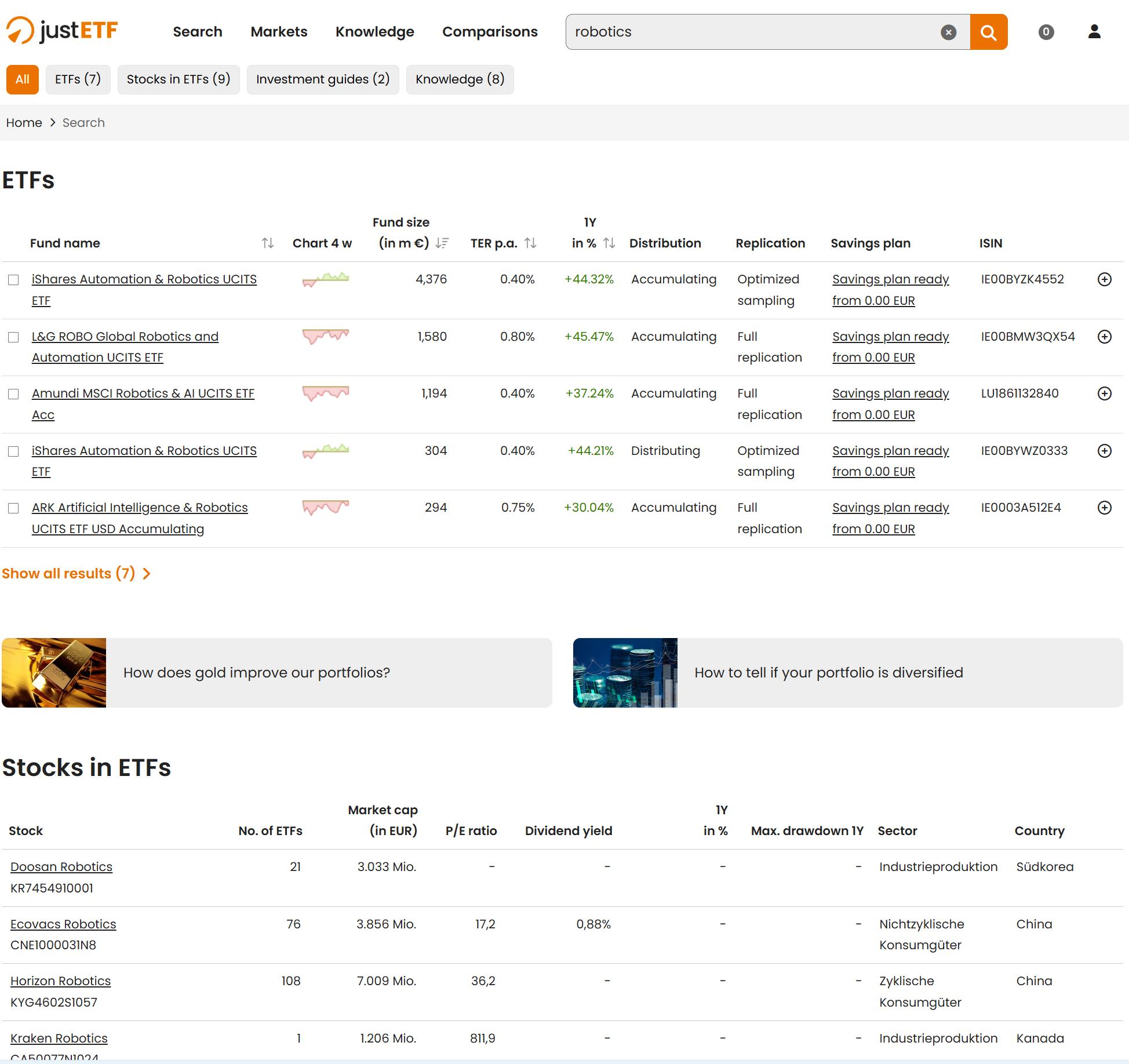The image size is (1129, 1064).
Task: Click fund size value 4,376
Action: pos(431,279)
